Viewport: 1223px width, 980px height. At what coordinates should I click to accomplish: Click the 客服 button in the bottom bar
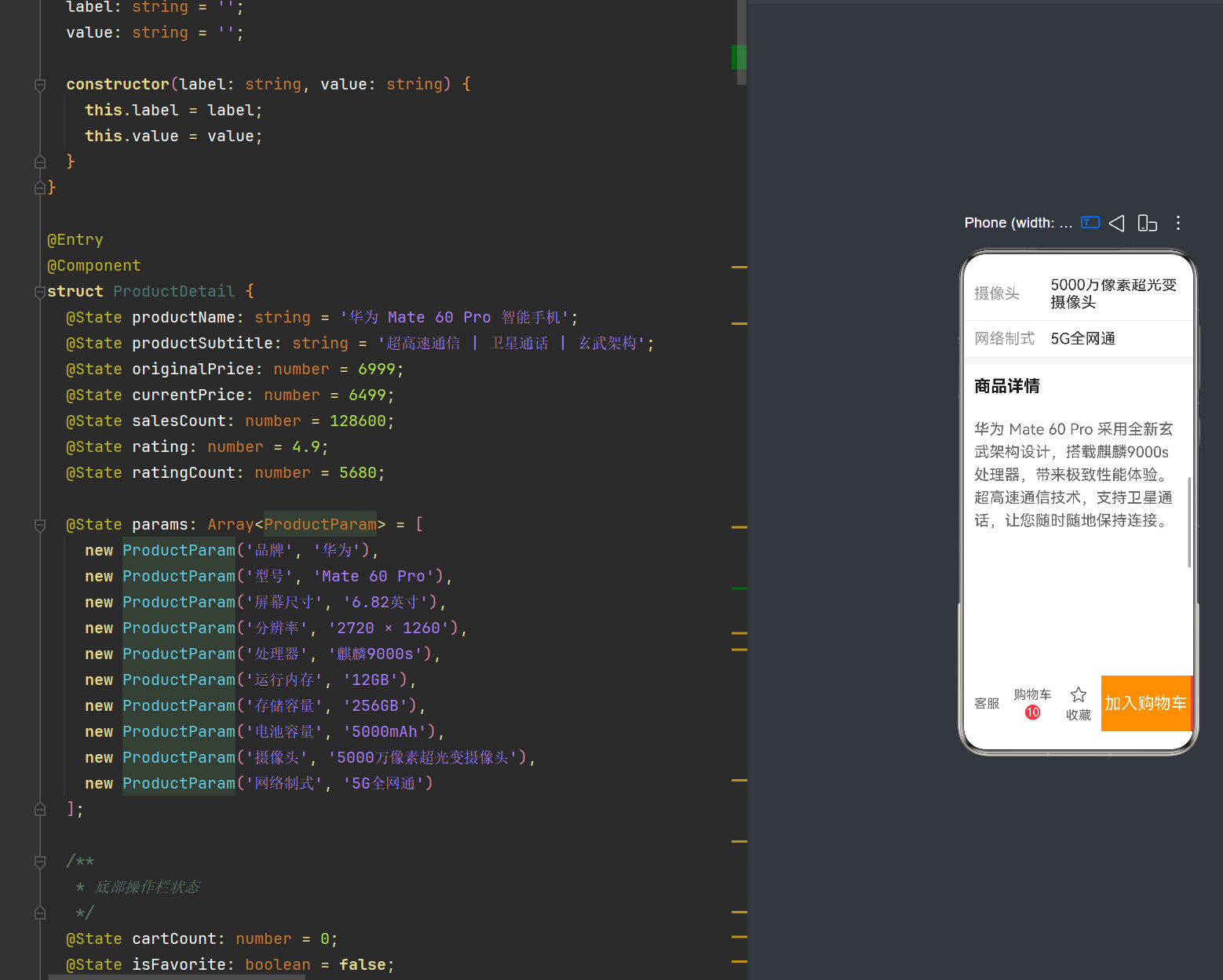pos(987,704)
